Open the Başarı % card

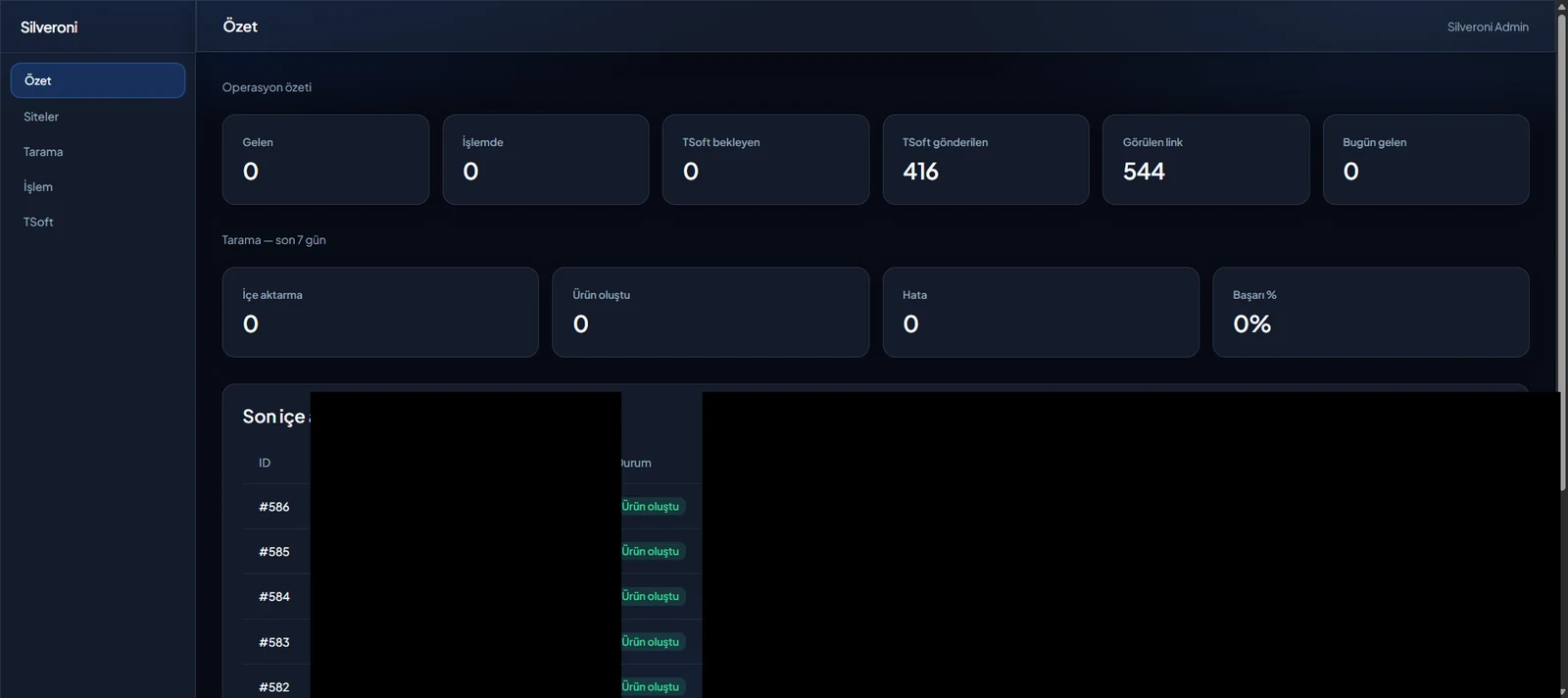[1371, 313]
